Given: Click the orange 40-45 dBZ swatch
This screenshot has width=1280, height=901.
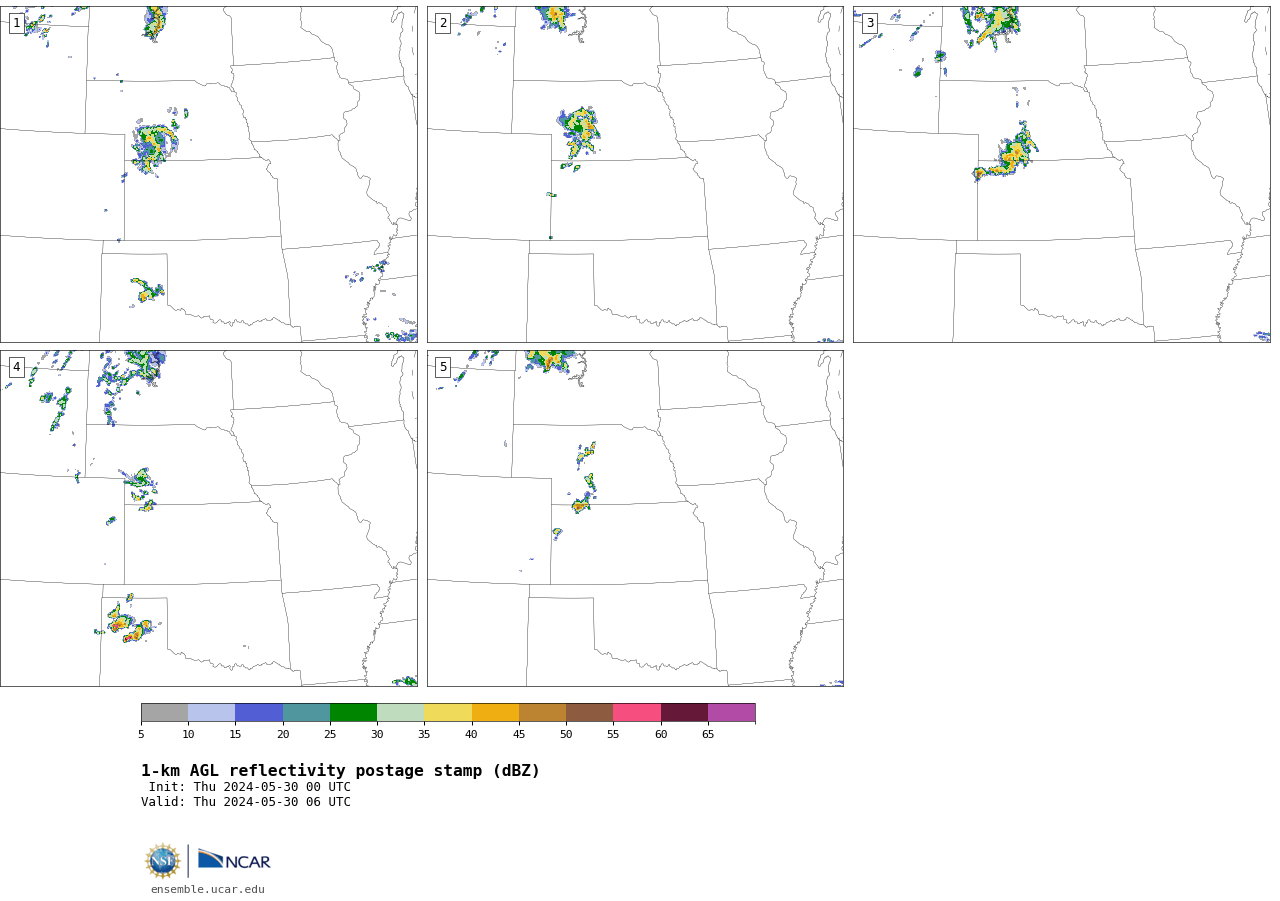Looking at the screenshot, I should (x=495, y=713).
